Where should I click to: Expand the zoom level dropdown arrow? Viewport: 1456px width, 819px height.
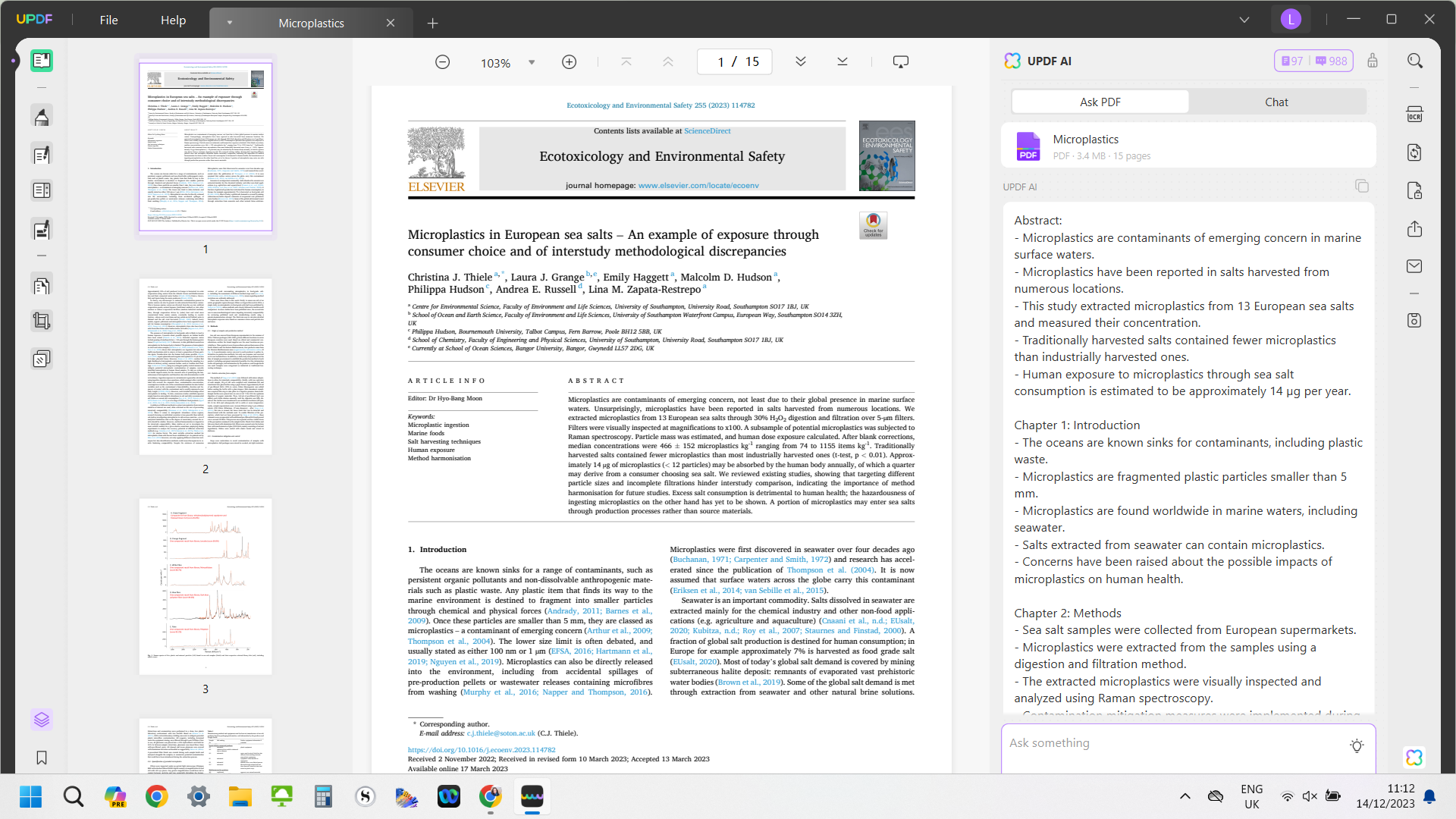(x=532, y=62)
